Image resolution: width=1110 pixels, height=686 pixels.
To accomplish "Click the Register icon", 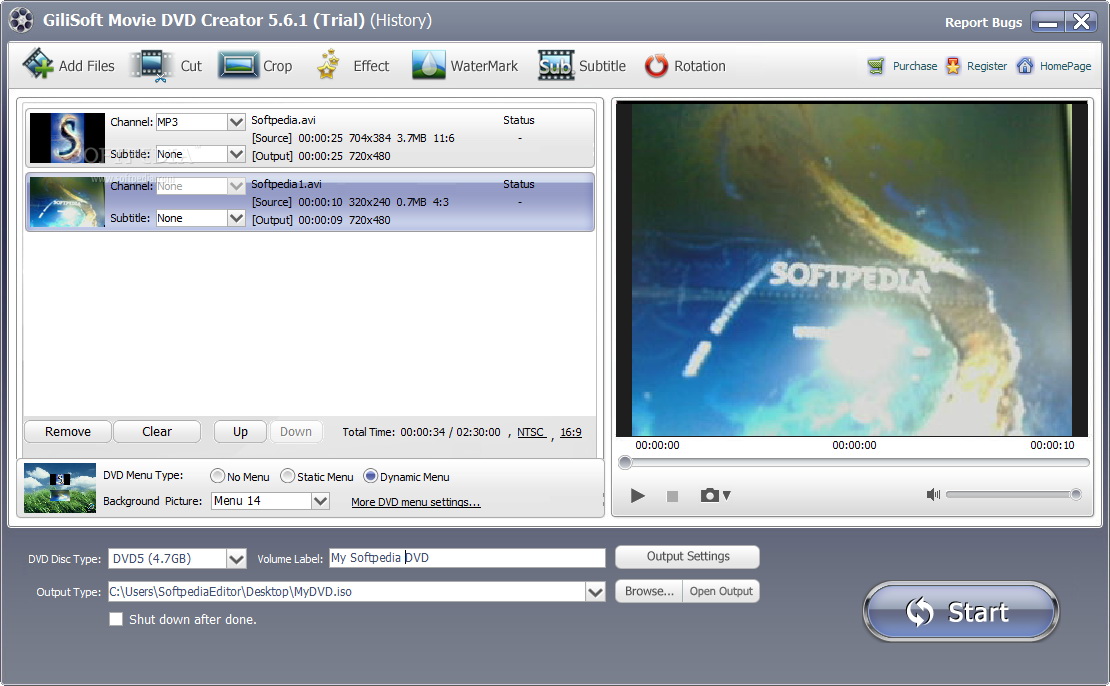I will coord(954,66).
